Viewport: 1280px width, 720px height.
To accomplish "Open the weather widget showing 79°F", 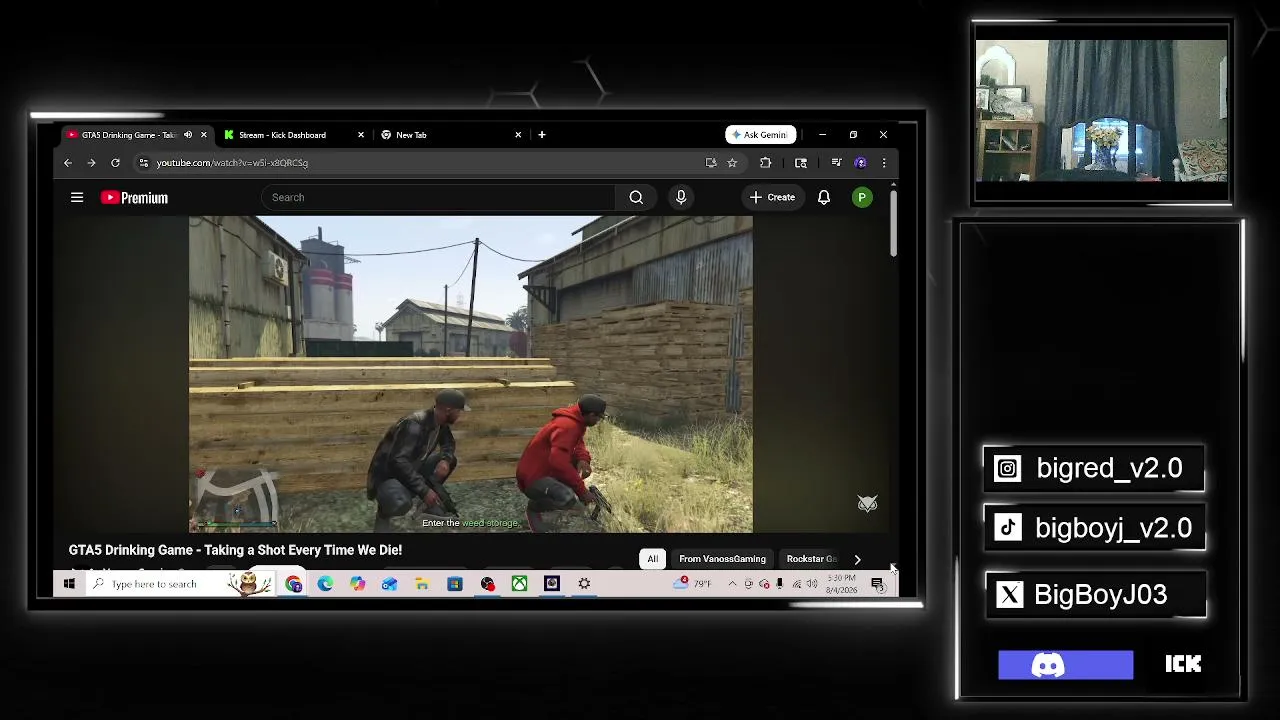I will (x=693, y=584).
